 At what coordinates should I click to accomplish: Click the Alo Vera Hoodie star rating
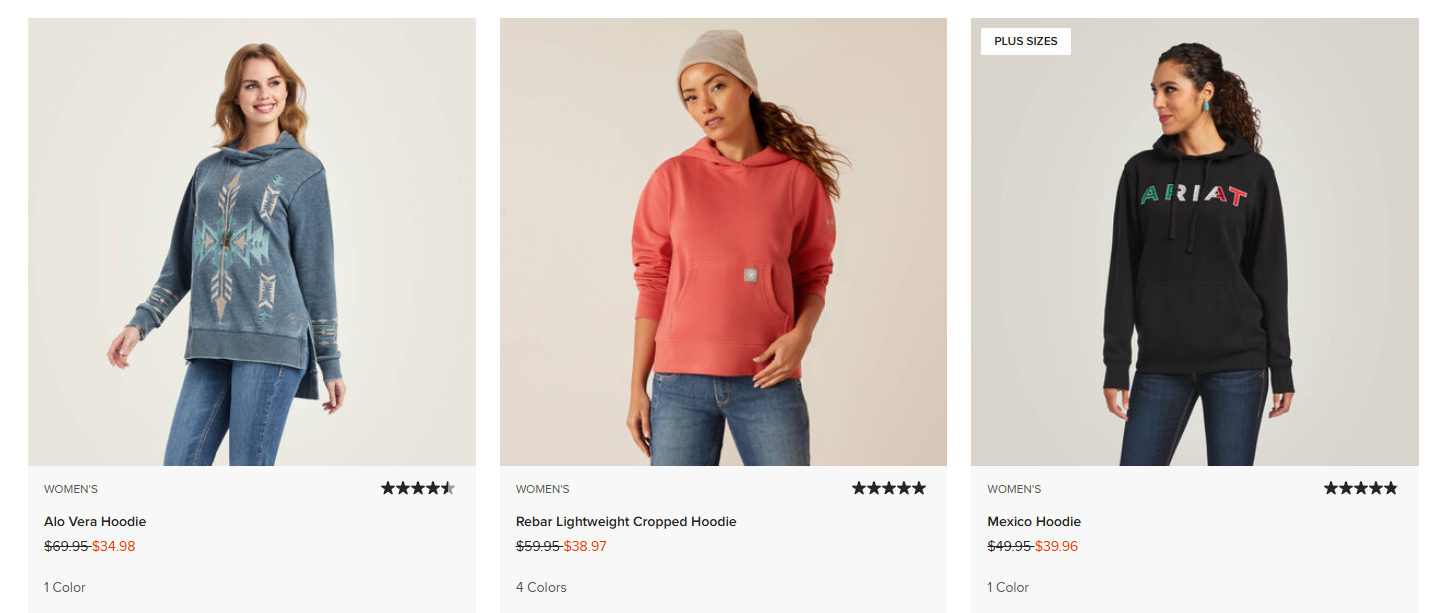coord(417,488)
